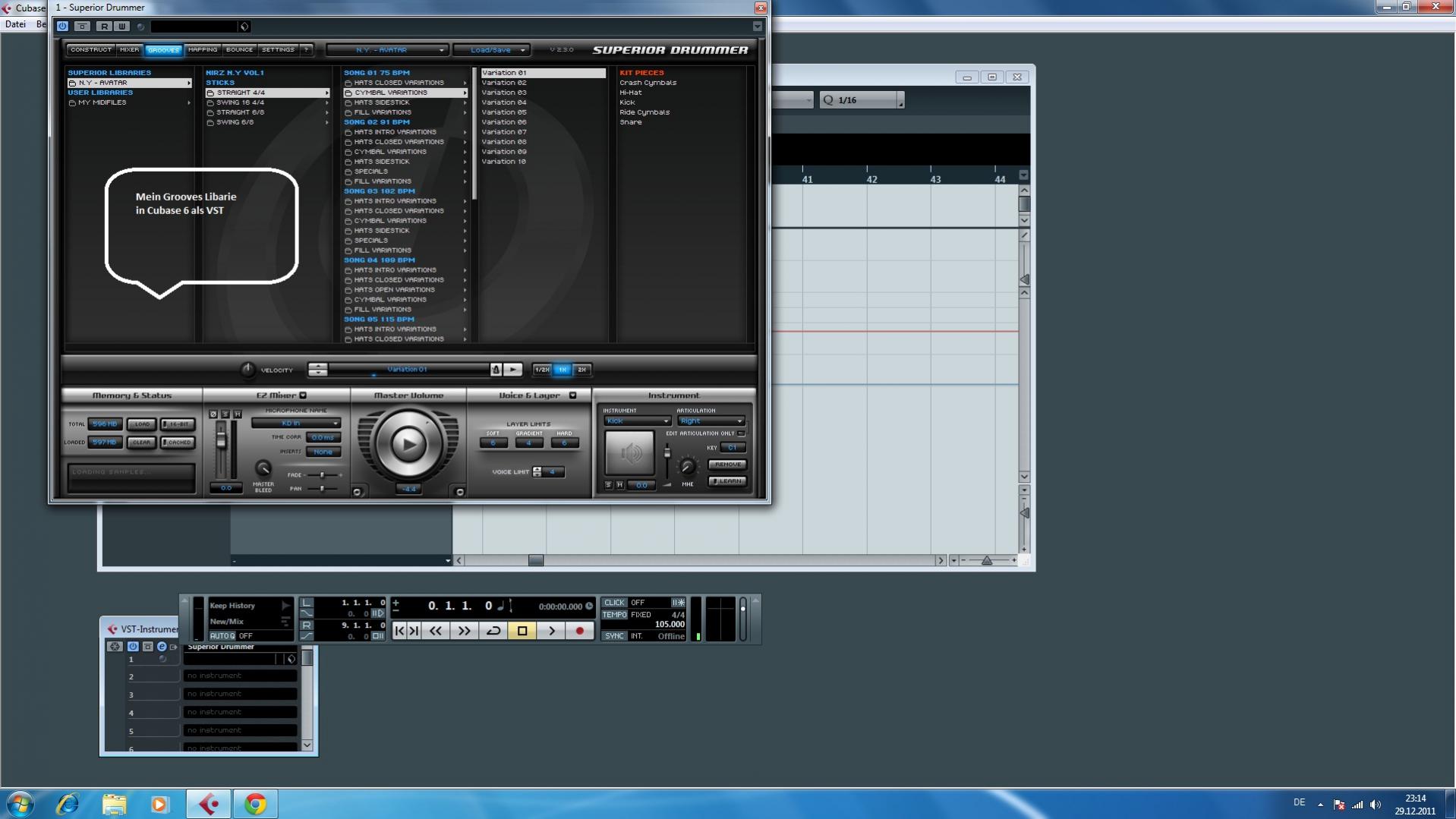Go to next marker in transport
The width and height of the screenshot is (1456, 819).
(x=414, y=631)
